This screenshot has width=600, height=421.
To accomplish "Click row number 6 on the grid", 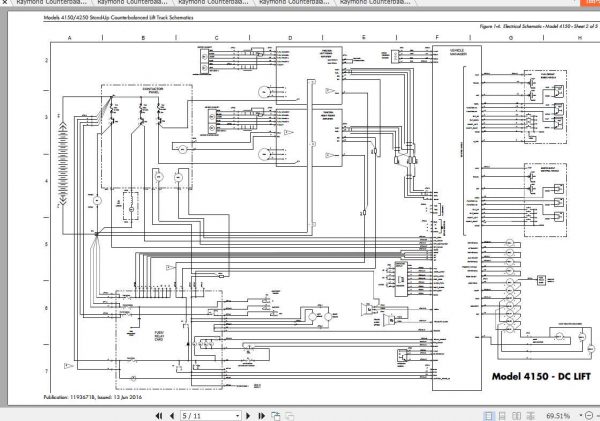I will tap(47, 308).
